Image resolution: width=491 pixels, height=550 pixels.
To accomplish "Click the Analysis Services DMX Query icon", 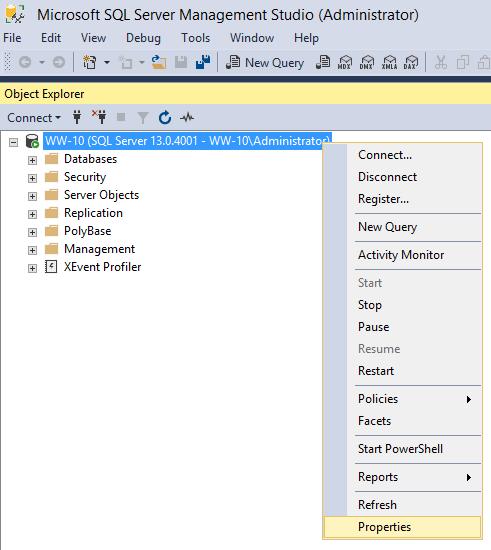I will click(367, 62).
